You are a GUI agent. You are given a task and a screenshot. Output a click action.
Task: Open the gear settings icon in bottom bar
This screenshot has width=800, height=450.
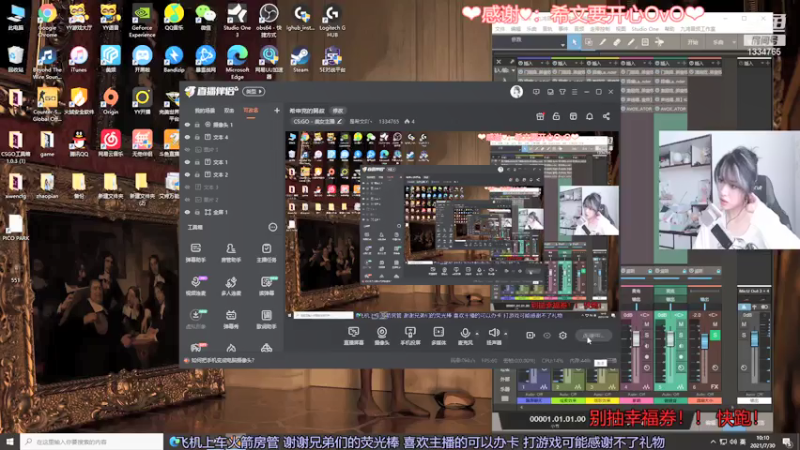[x=563, y=335]
